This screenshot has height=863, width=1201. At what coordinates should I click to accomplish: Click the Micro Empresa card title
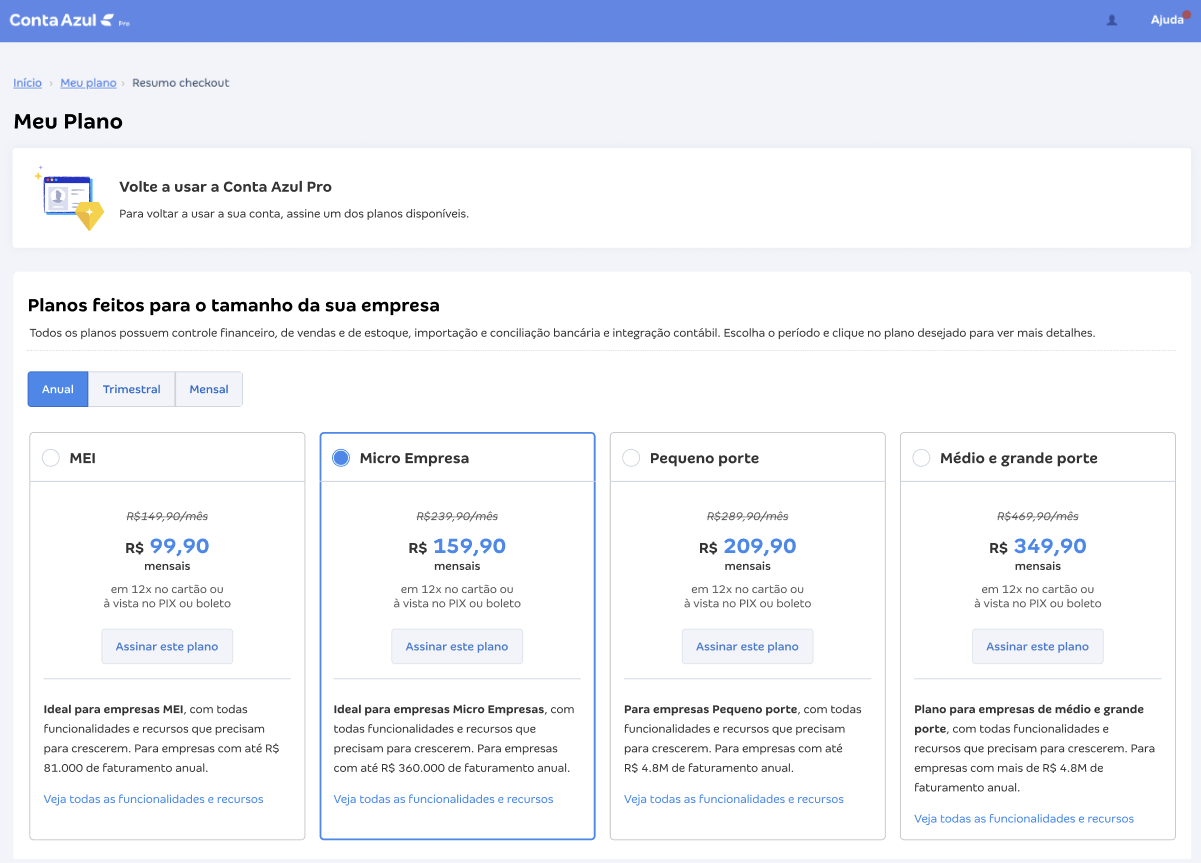pyautogui.click(x=414, y=458)
